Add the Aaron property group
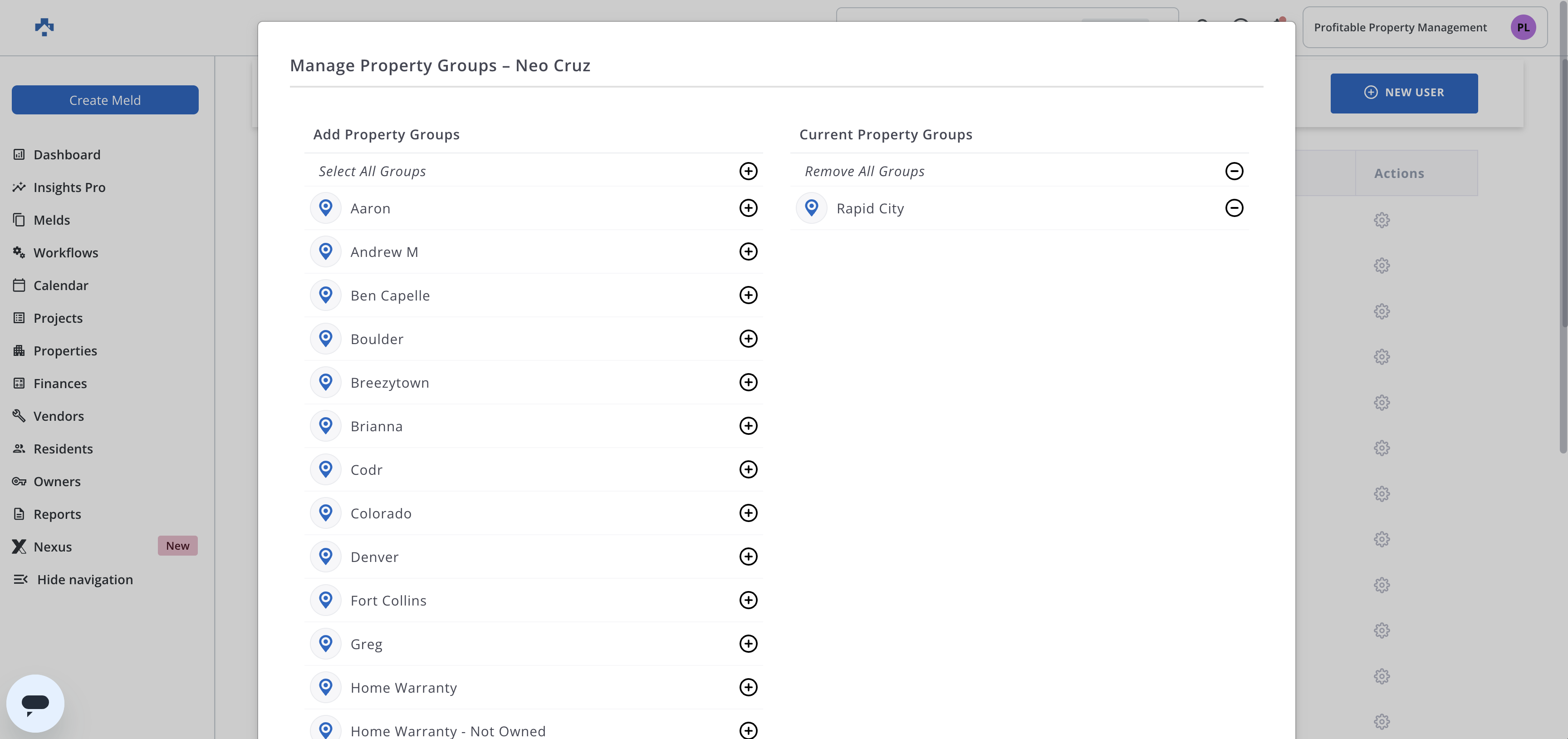This screenshot has height=739, width=1568. click(x=748, y=208)
